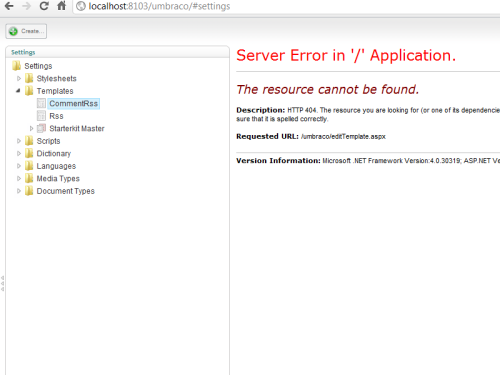500x375 pixels.
Task: Focus the address bar showing localhost:8103/umbraco
Action: pyautogui.click(x=287, y=6)
